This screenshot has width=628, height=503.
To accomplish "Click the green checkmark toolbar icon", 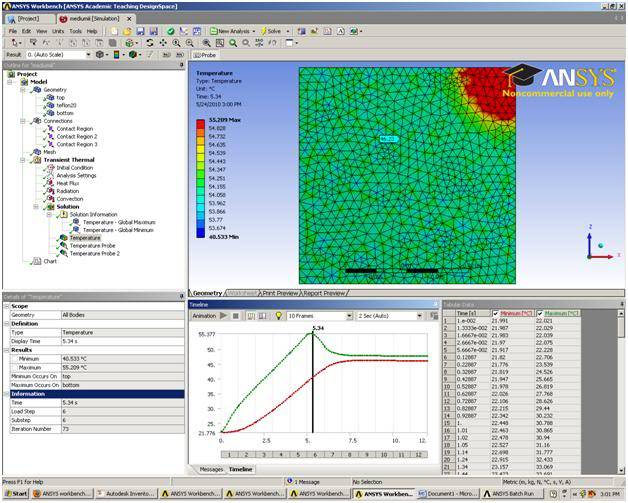I will [x=171, y=31].
